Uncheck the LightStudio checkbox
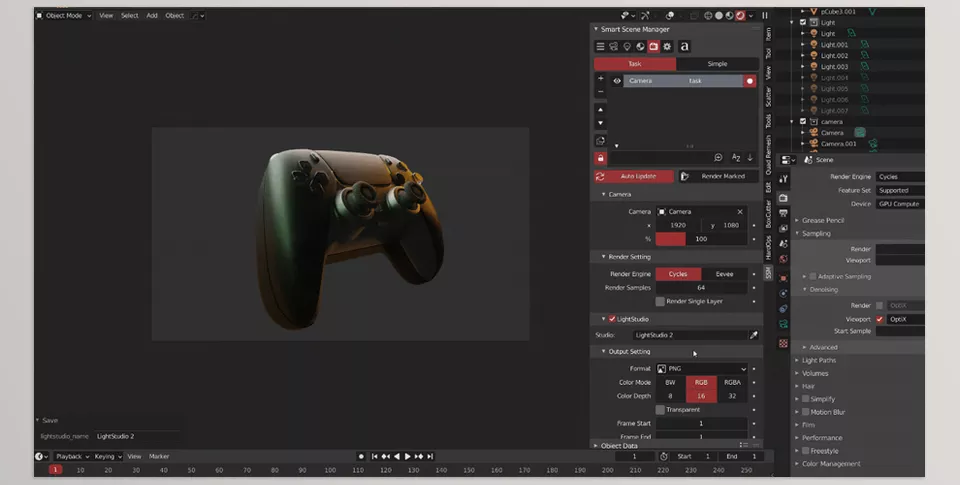Screen dimensions: 960x485 [612, 319]
